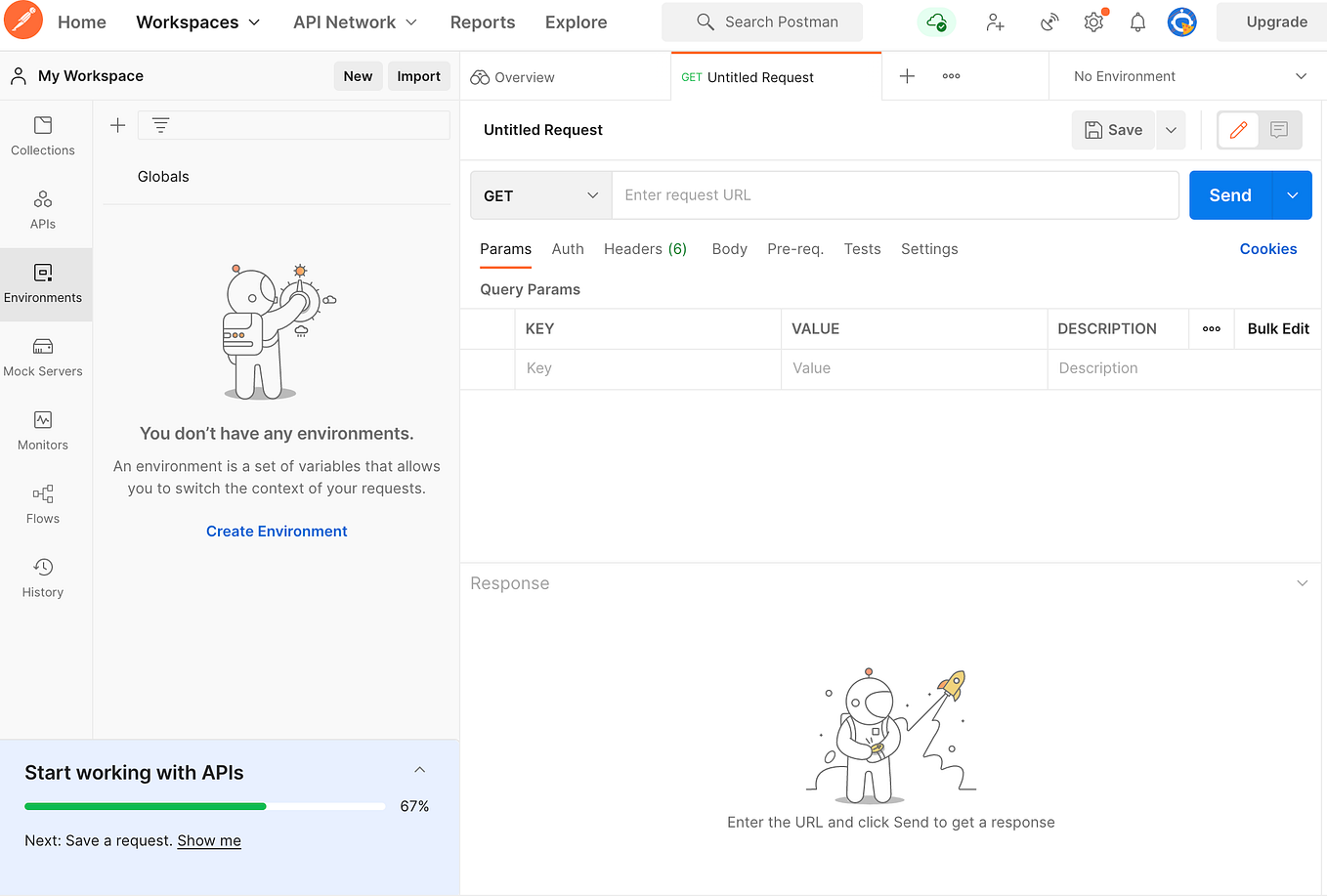Open Postman settings via the gear icon
Image resolution: width=1327 pixels, height=896 pixels.
1093,21
